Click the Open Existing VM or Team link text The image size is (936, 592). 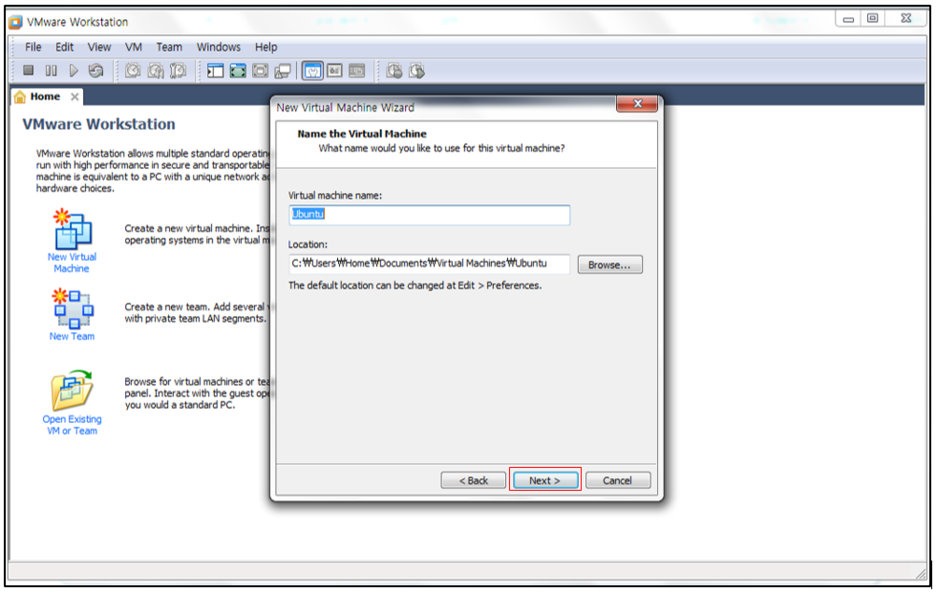point(72,425)
